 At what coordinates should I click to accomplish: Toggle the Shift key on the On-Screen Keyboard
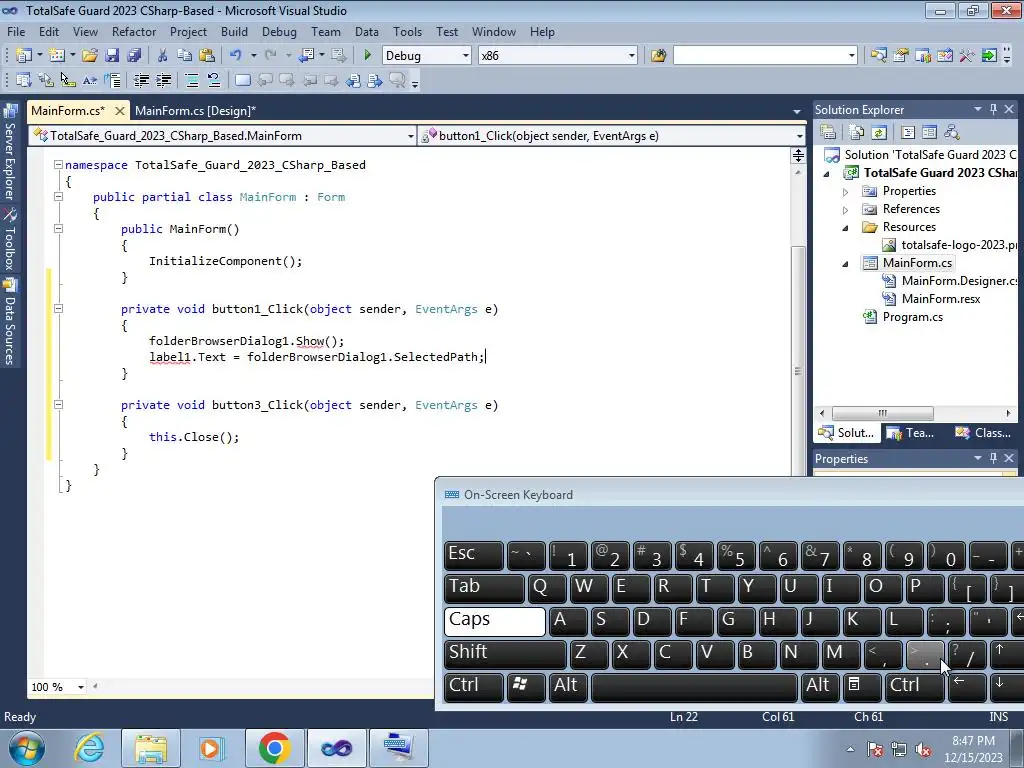pos(505,654)
